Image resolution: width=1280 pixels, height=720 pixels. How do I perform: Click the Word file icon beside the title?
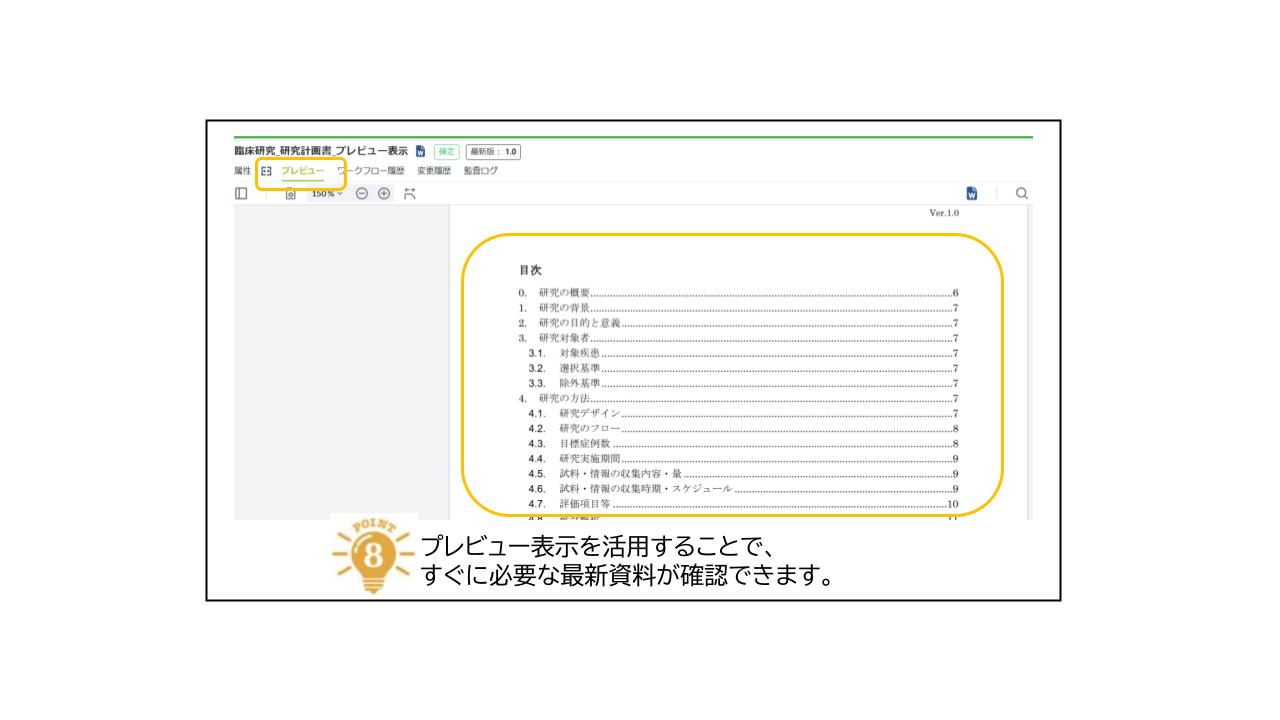click(x=420, y=151)
